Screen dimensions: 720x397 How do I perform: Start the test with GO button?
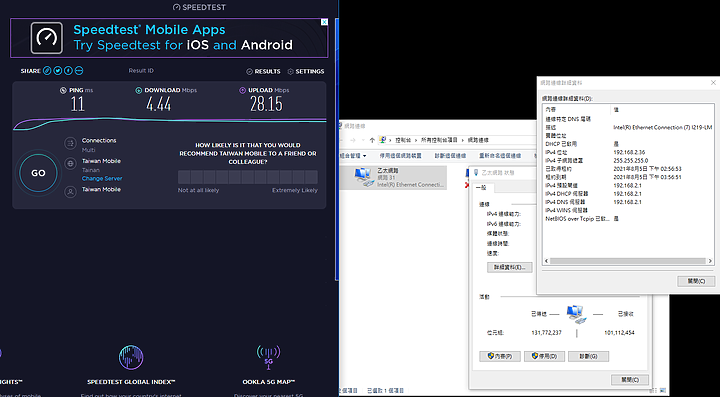tap(38, 173)
